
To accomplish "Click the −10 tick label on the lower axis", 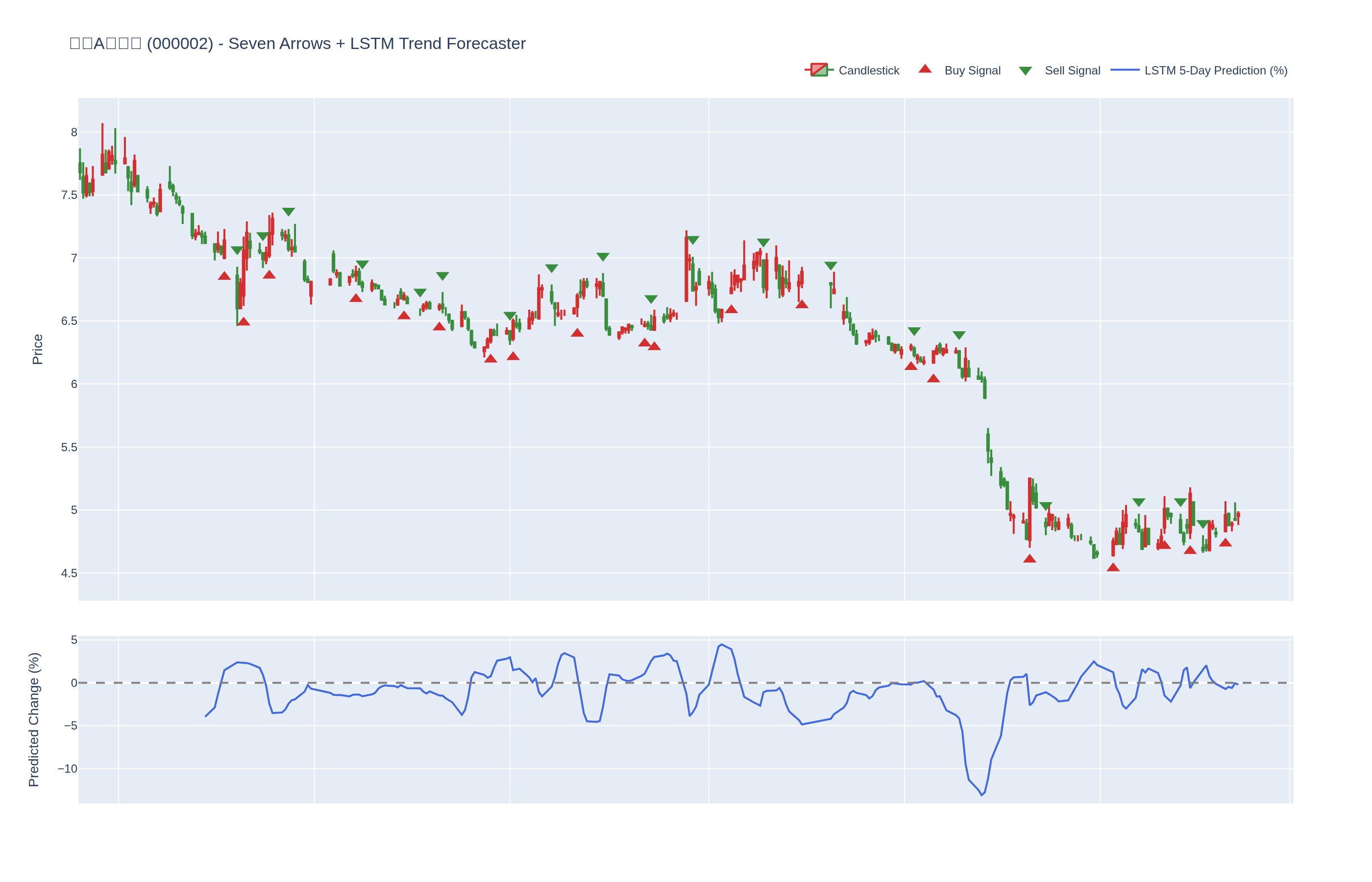I will click(67, 769).
